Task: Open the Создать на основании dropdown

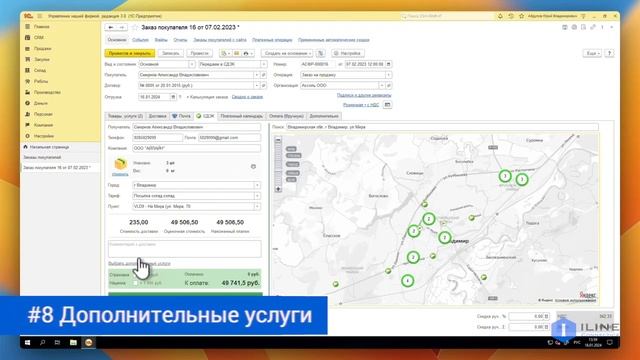Action: pos(287,53)
